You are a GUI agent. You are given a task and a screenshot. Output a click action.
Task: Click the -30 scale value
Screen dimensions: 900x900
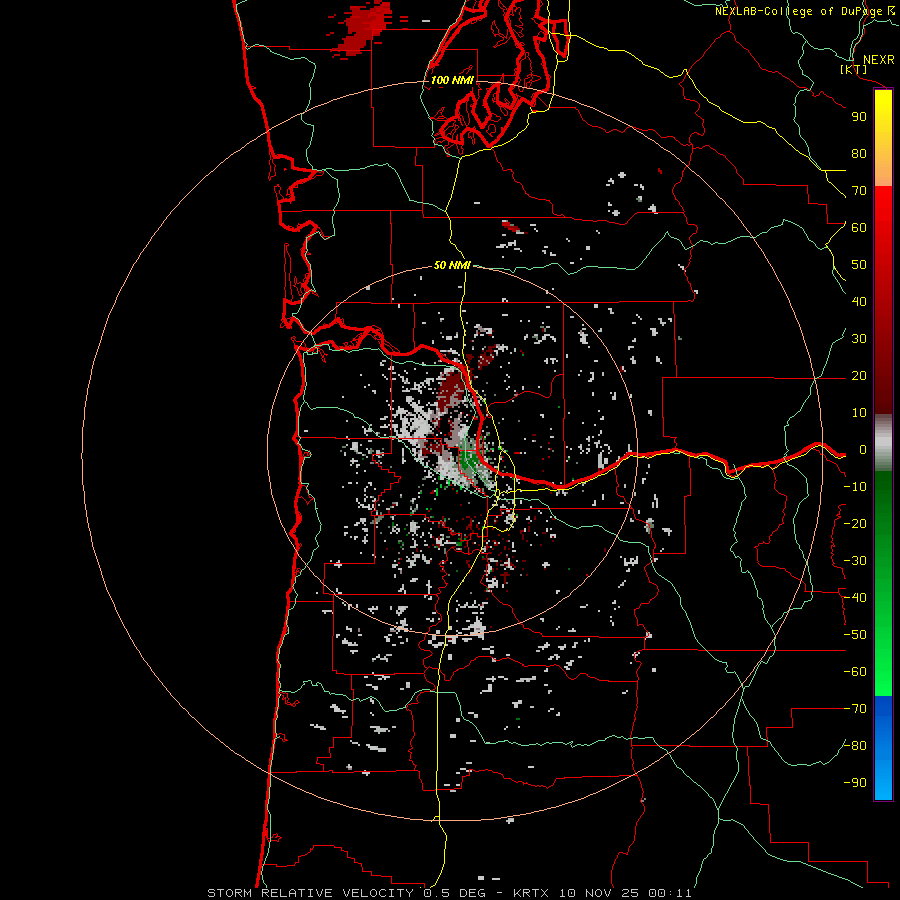855,561
